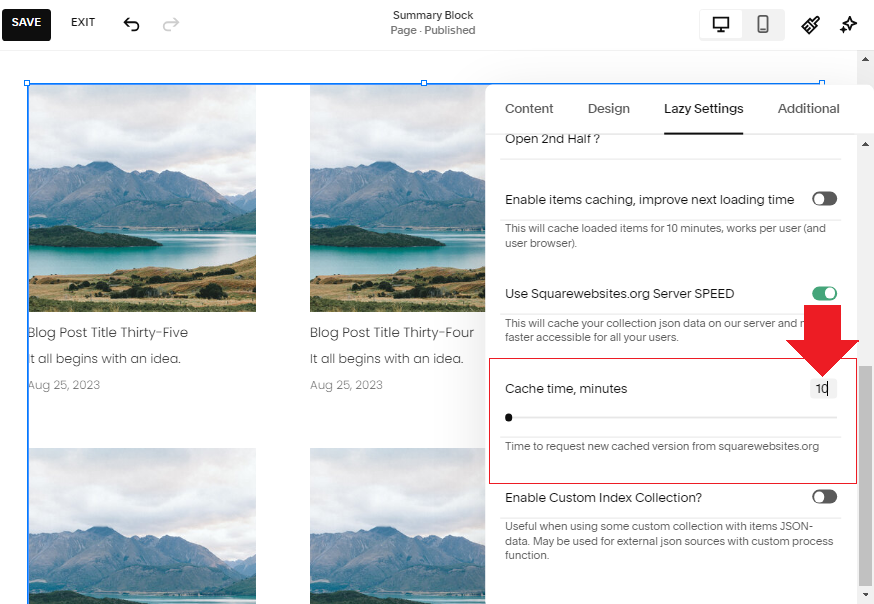Switch to desktop preview icon

click(x=721, y=25)
